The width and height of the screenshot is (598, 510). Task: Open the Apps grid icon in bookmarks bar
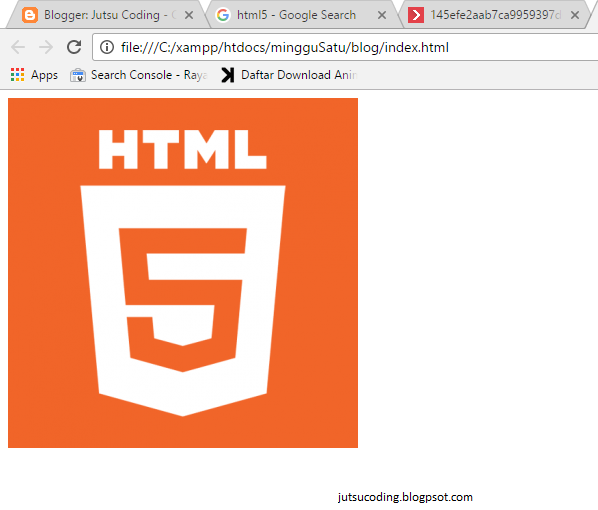[18, 75]
